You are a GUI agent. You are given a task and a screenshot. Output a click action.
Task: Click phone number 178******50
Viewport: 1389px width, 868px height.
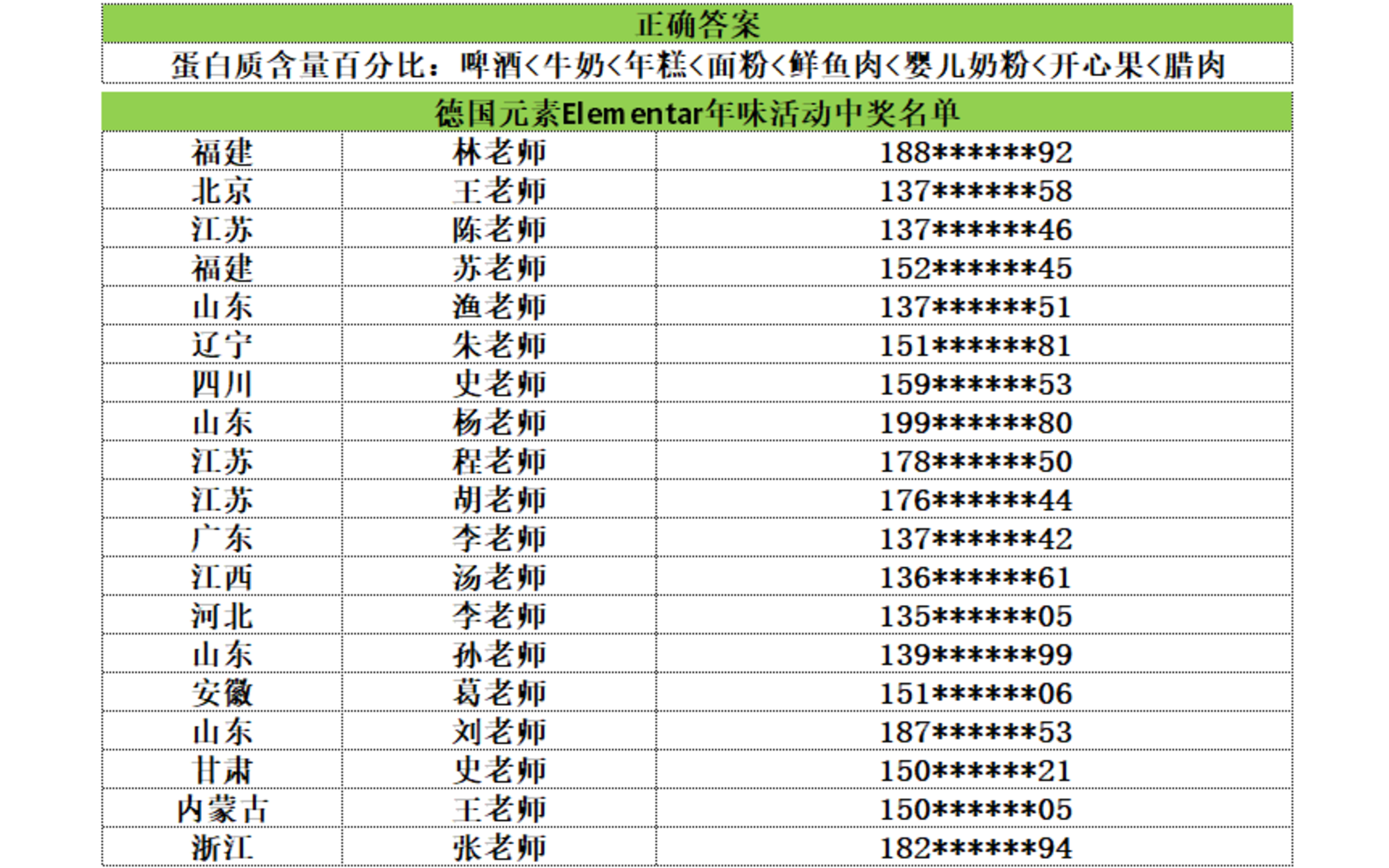point(975,461)
